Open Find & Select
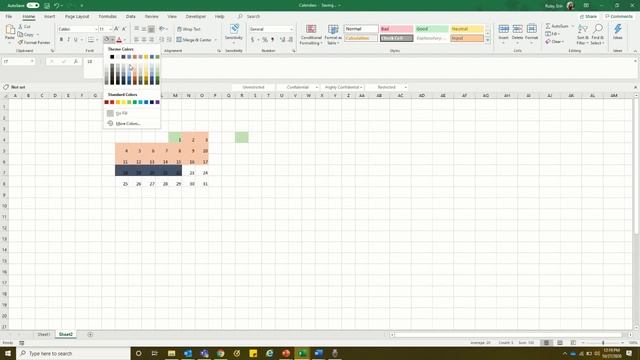 (x=598, y=34)
